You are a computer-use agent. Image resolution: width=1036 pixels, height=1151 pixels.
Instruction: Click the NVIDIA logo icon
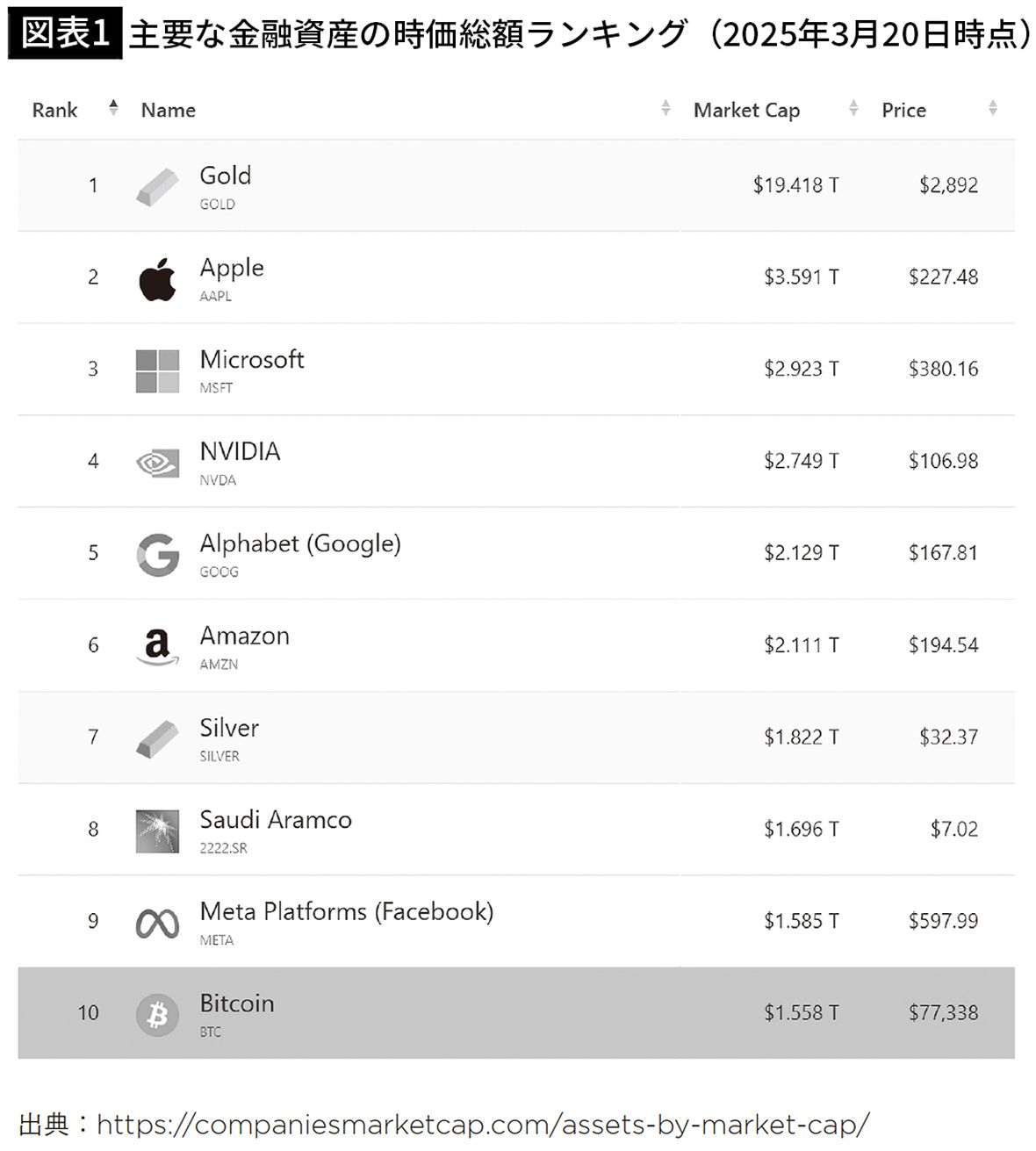(157, 463)
